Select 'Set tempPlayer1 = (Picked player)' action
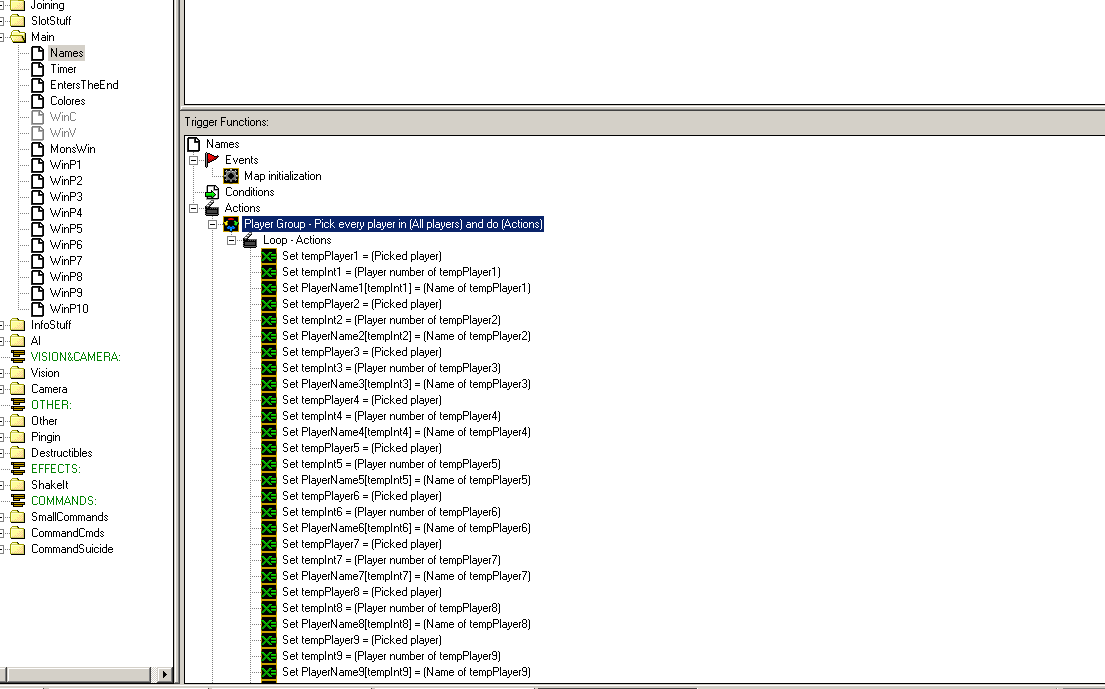1105x689 pixels. [x=362, y=256]
